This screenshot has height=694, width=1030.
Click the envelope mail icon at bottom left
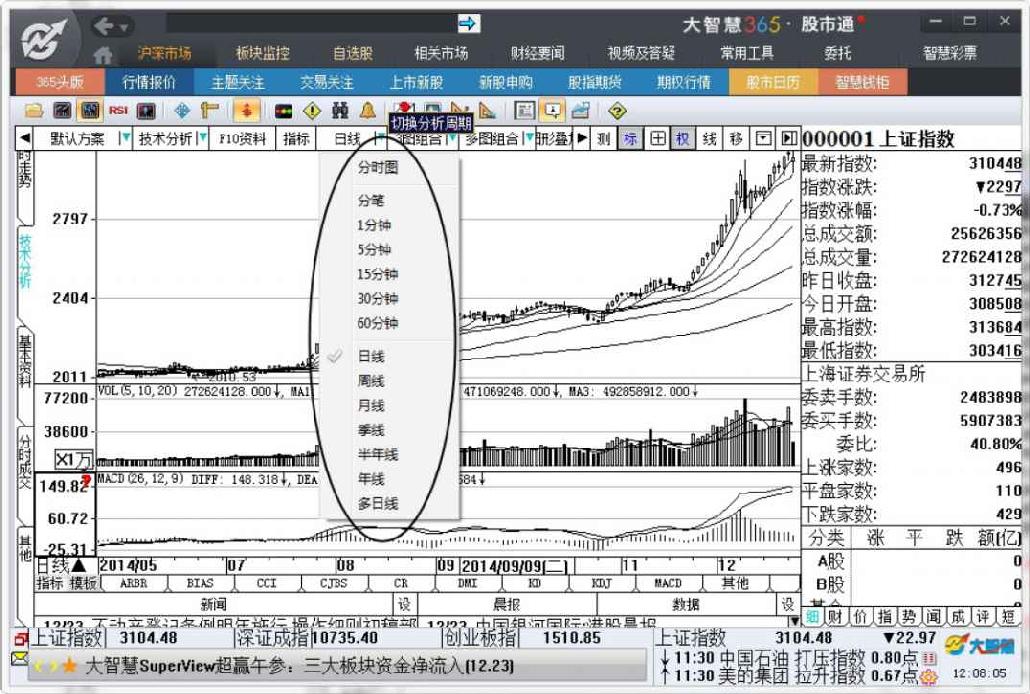tap(19, 657)
